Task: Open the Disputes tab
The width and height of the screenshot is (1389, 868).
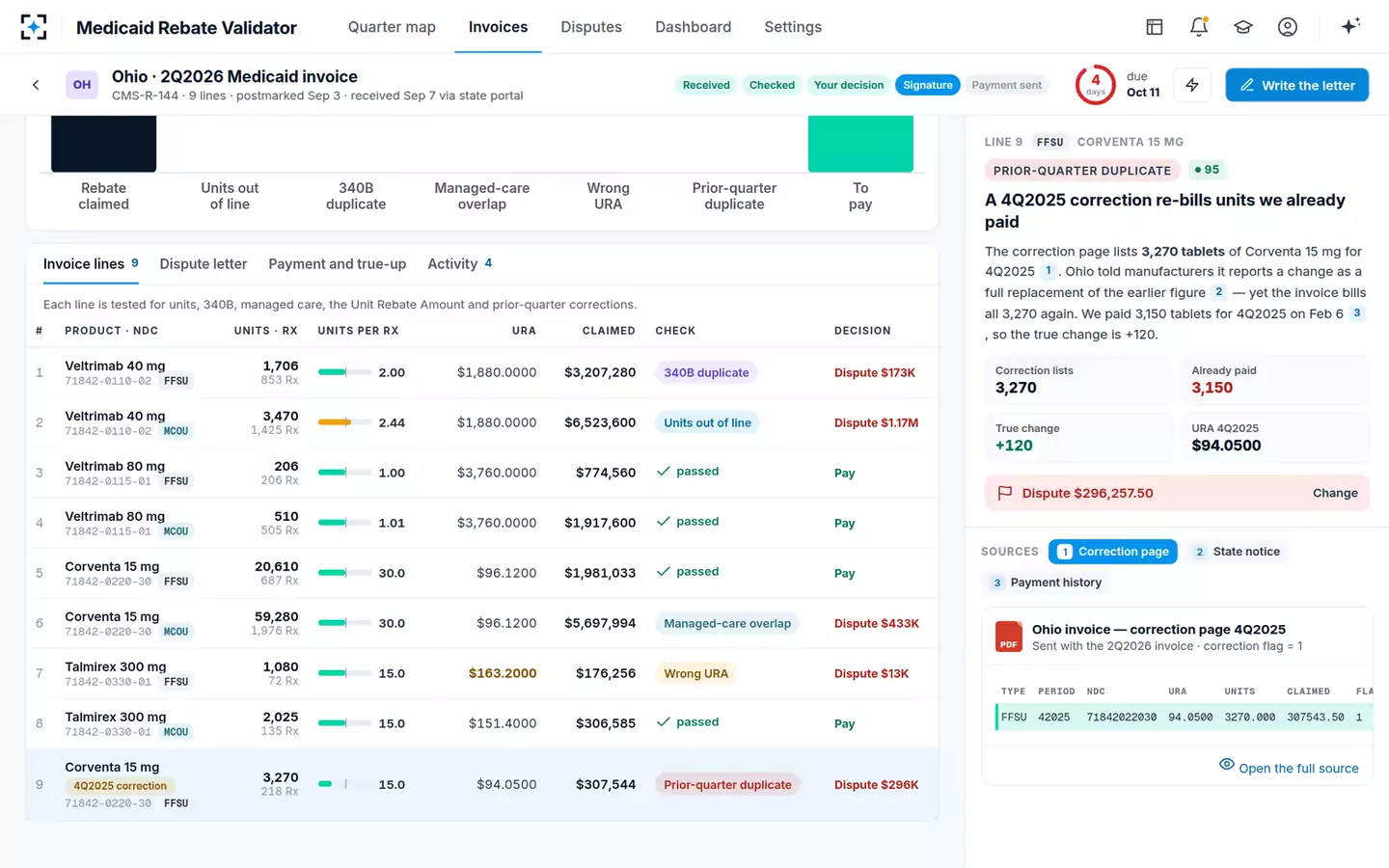Action: 591,27
